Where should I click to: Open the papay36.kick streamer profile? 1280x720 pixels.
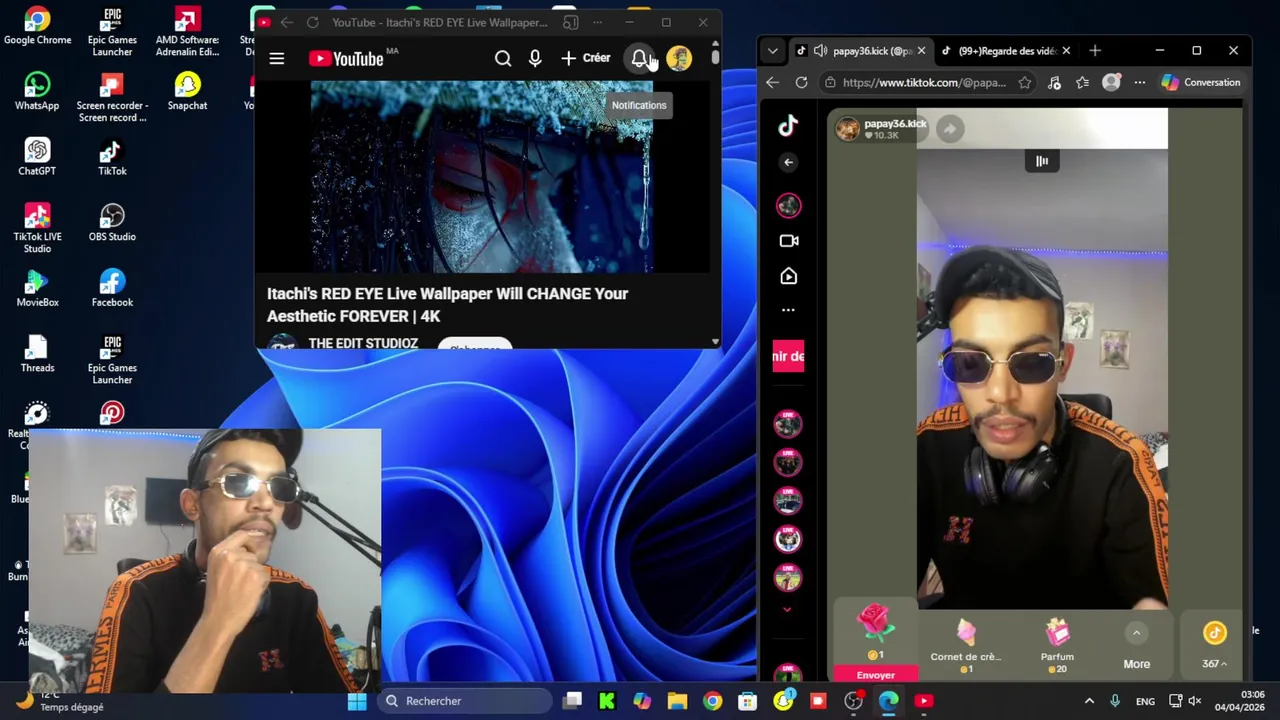(x=880, y=128)
